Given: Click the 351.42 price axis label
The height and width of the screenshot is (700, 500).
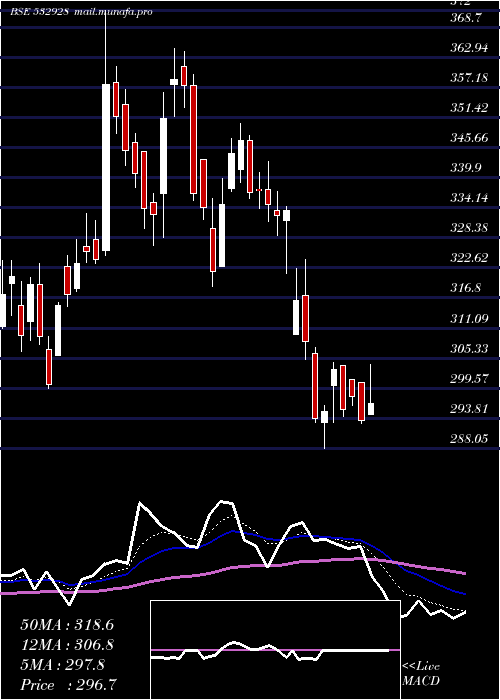Looking at the screenshot, I should pyautogui.click(x=470, y=108).
